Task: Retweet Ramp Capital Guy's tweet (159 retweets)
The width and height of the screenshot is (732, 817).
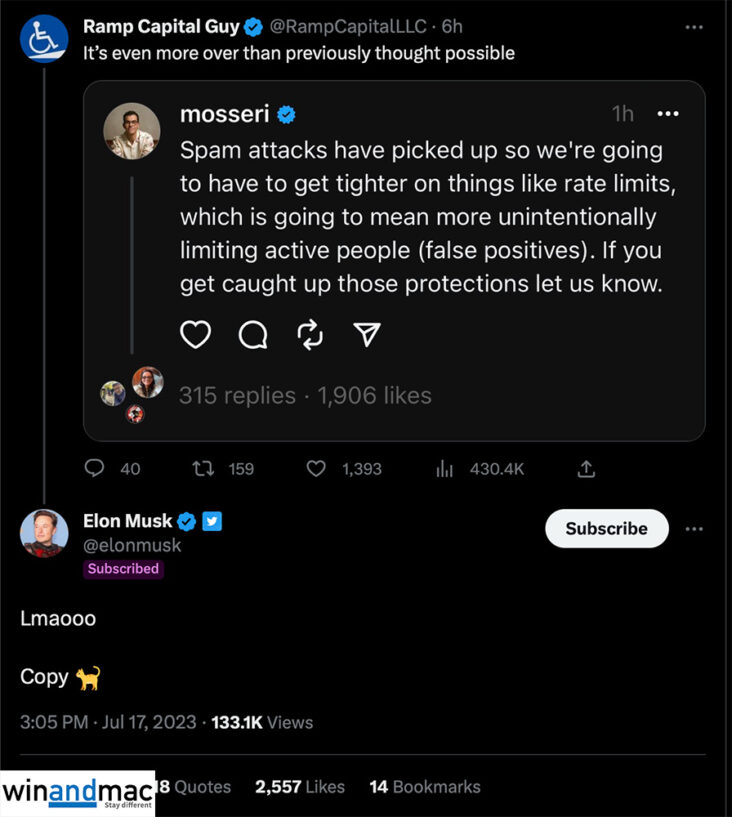Action: (x=204, y=468)
